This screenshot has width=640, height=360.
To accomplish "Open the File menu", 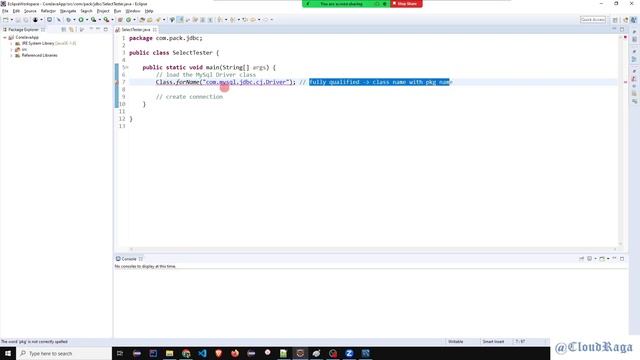I will (5, 11).
